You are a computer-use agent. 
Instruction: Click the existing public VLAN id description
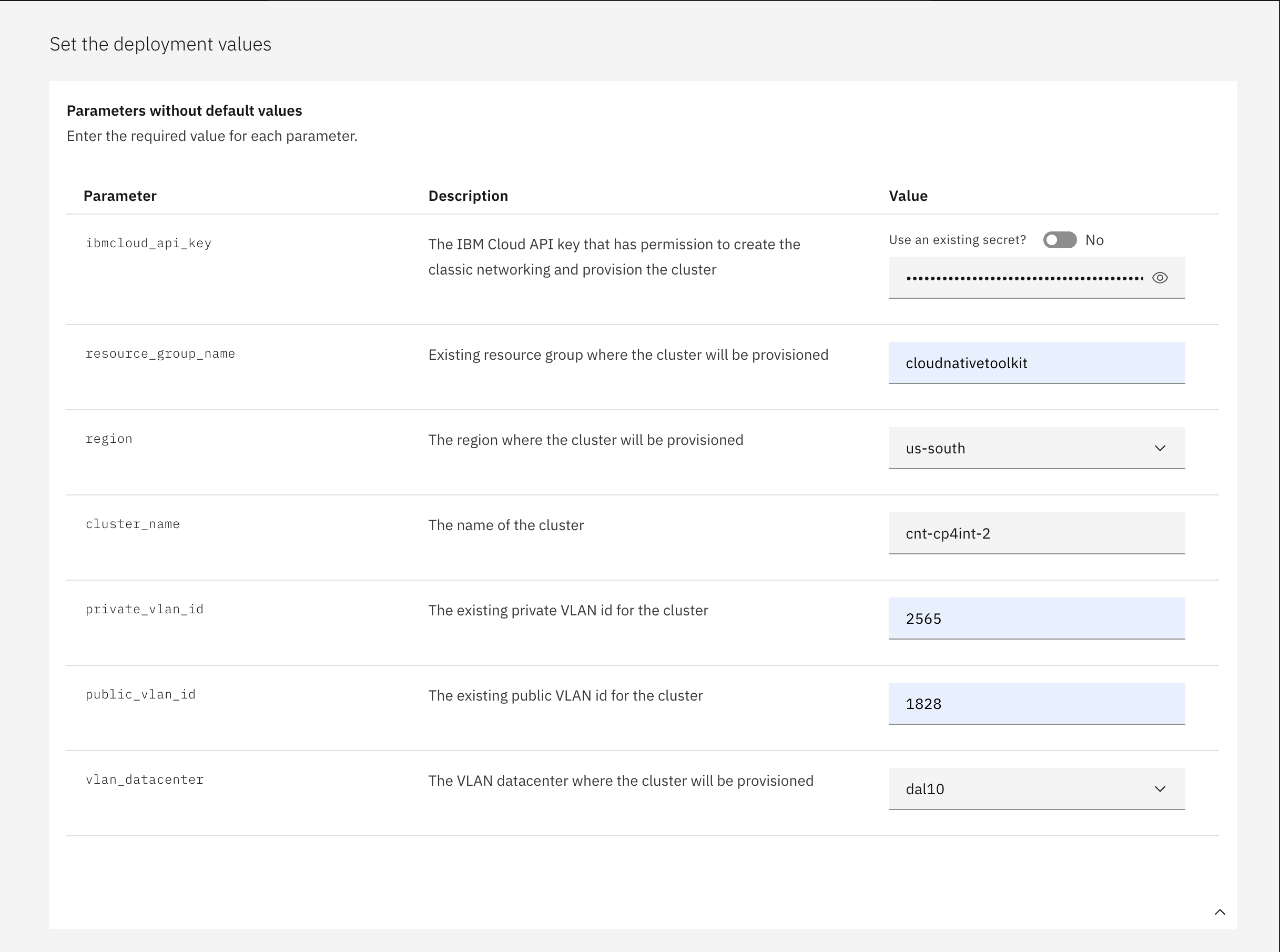565,695
